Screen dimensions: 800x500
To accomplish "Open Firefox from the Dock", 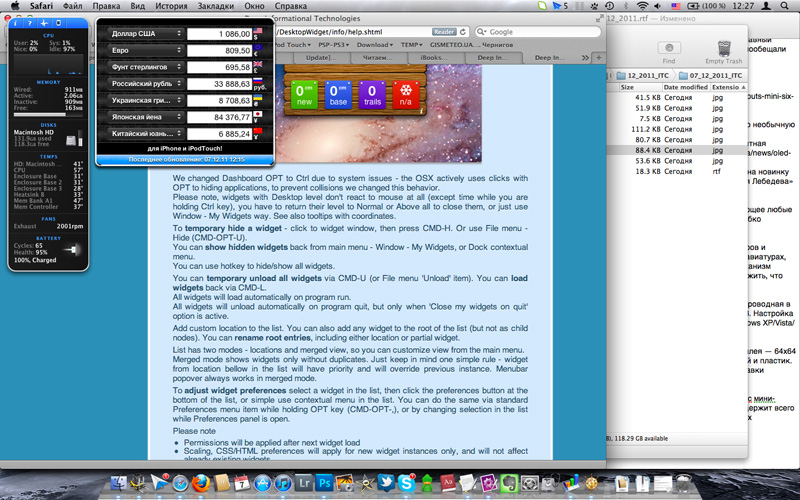I will 201,482.
